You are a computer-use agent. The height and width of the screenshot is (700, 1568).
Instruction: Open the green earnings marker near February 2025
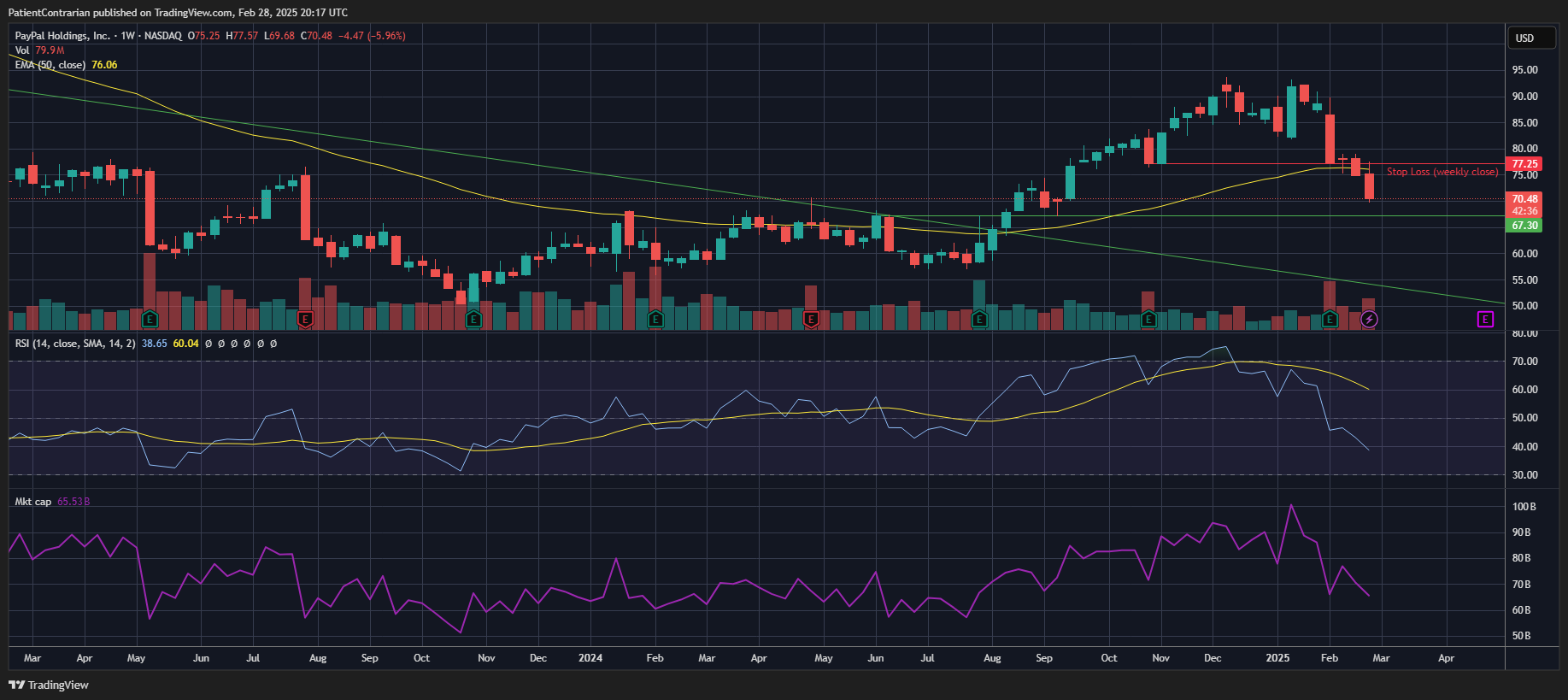[x=1330, y=320]
